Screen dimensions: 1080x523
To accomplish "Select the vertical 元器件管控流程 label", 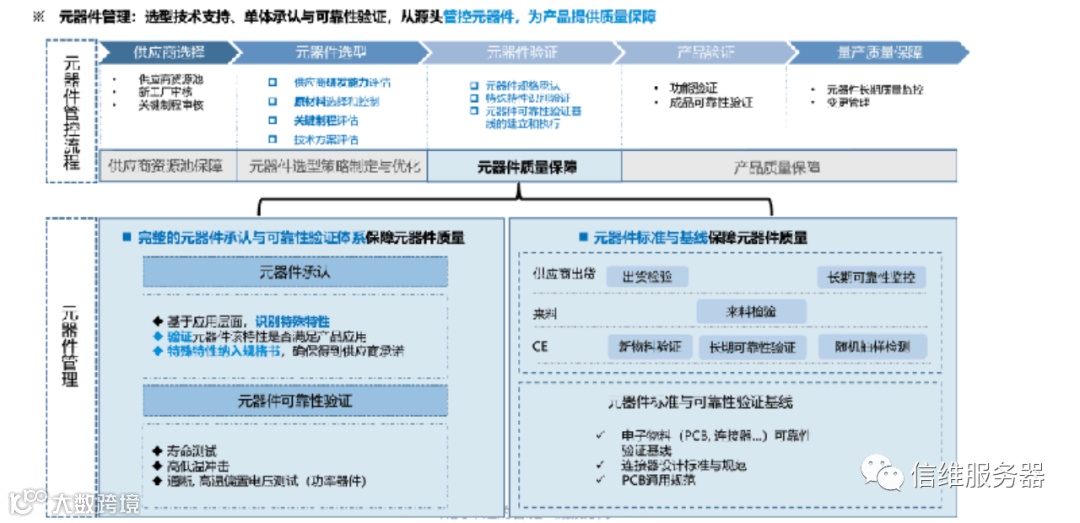I will click(71, 111).
